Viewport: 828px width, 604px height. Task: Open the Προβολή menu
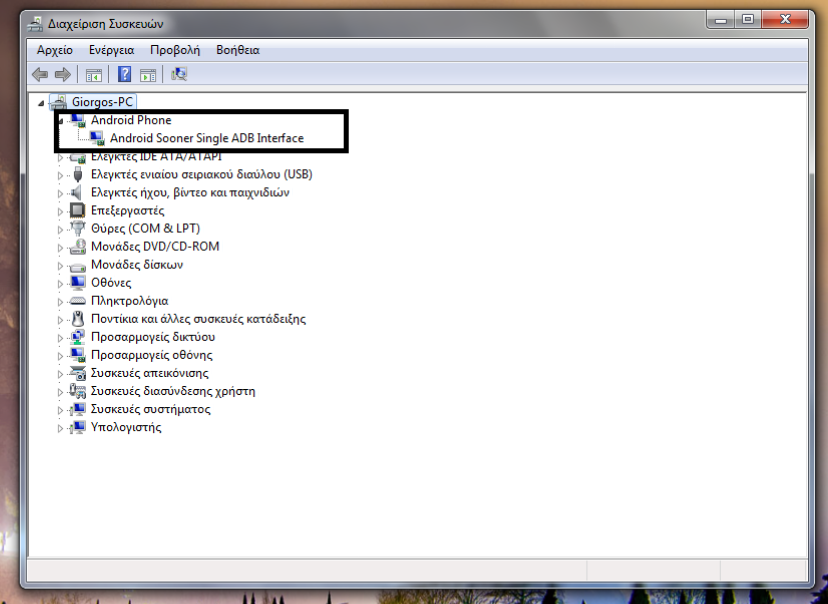175,50
